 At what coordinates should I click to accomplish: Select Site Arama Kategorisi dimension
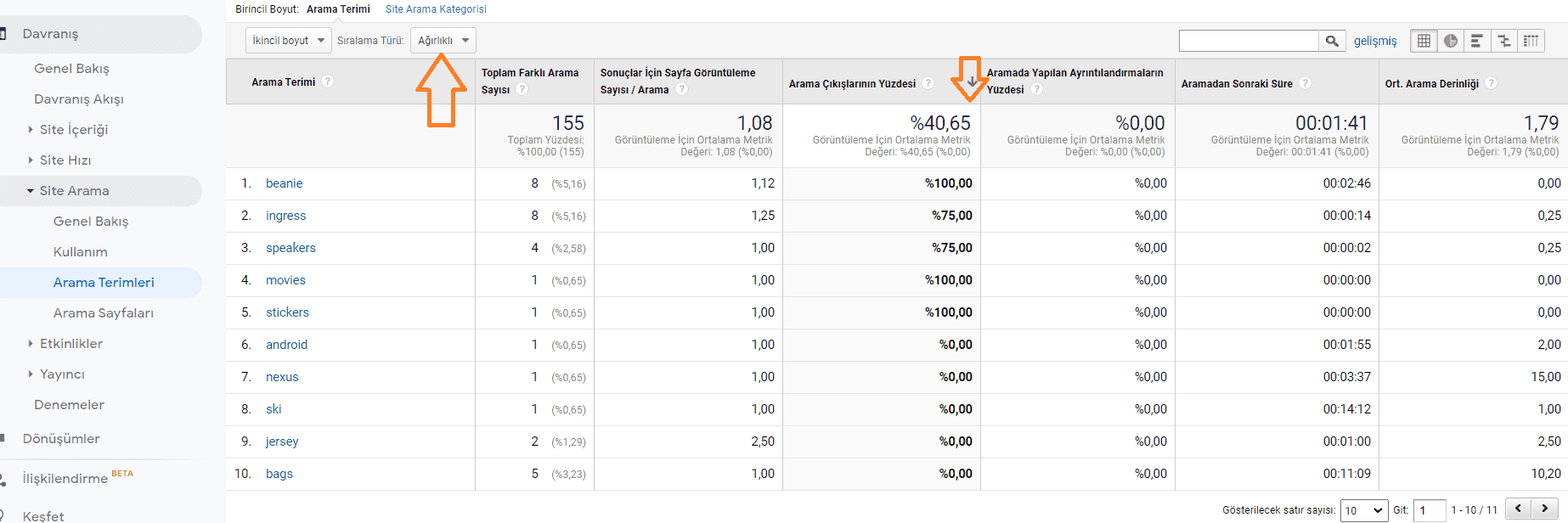click(x=436, y=9)
